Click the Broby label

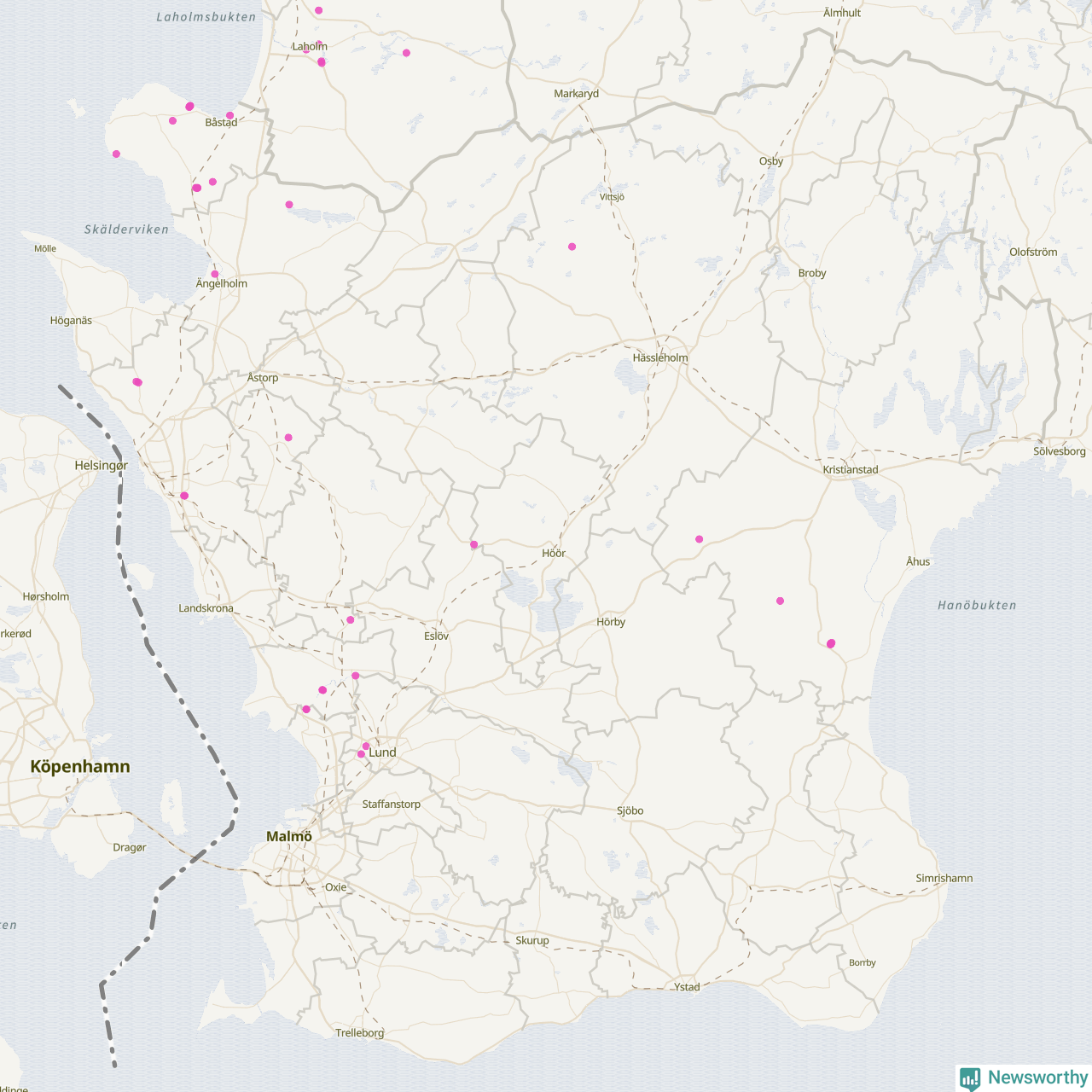point(812,273)
